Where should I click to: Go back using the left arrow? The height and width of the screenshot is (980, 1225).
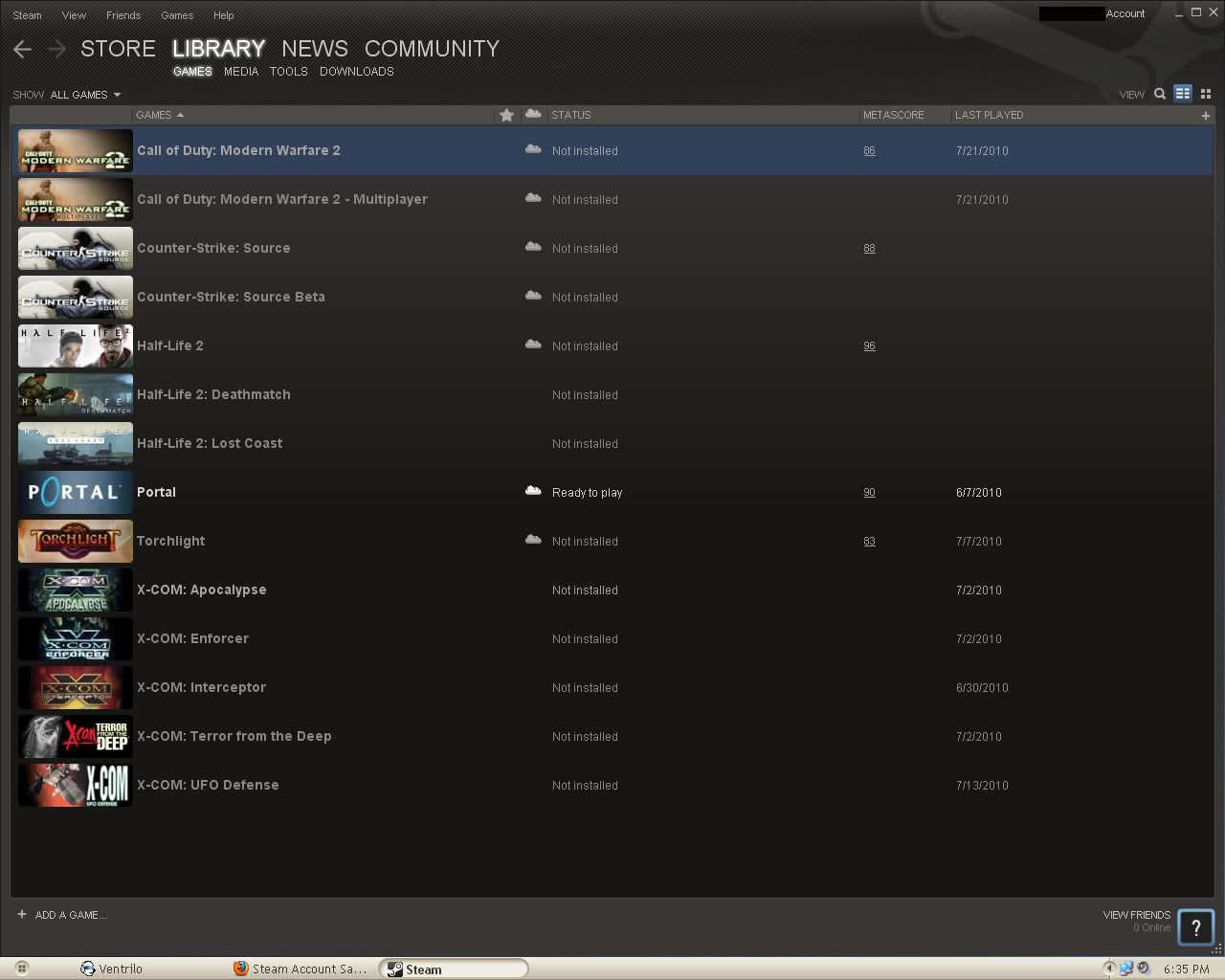(23, 49)
